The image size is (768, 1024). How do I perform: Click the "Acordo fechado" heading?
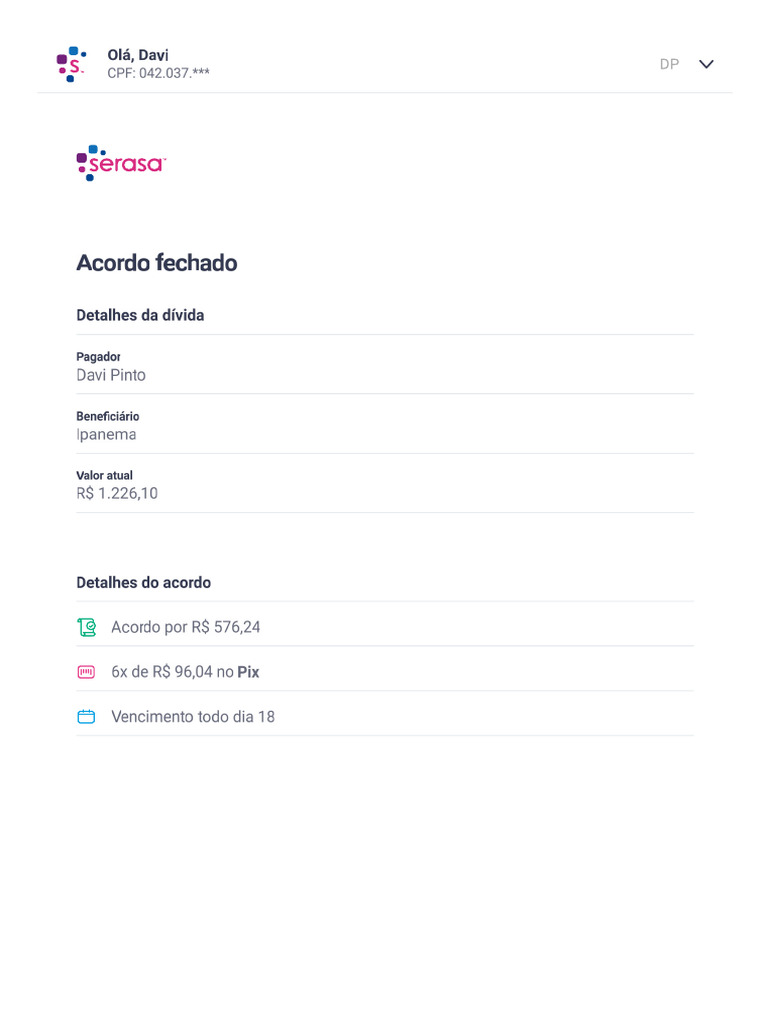157,263
